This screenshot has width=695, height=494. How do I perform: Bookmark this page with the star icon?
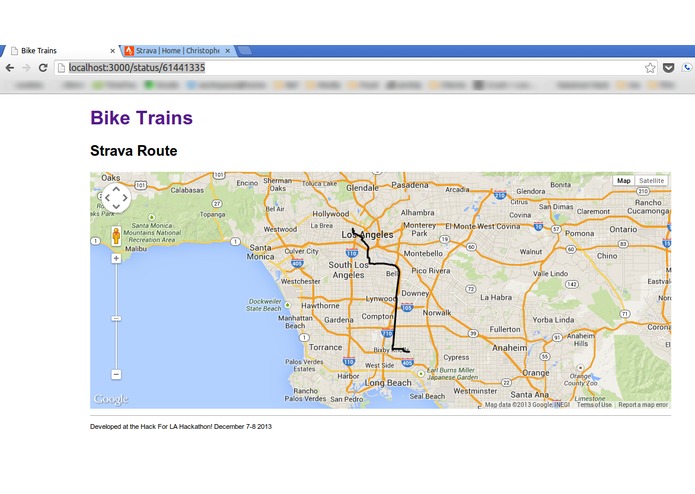tap(650, 68)
